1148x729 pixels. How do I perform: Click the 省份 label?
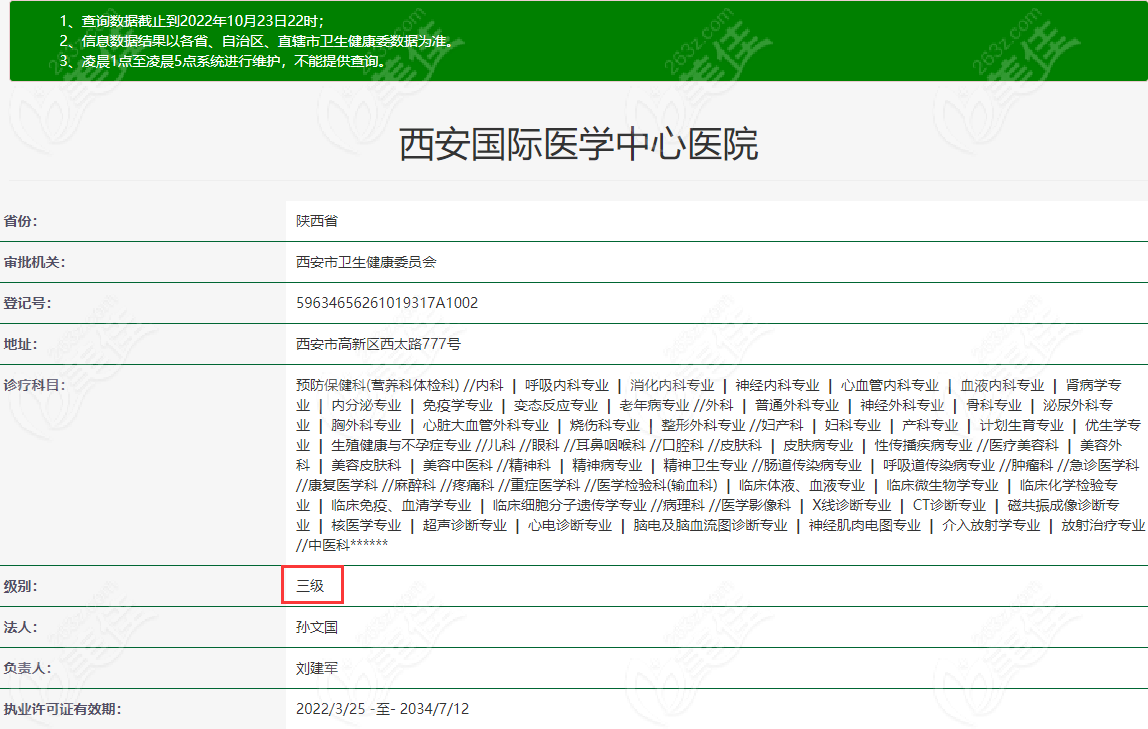point(20,221)
